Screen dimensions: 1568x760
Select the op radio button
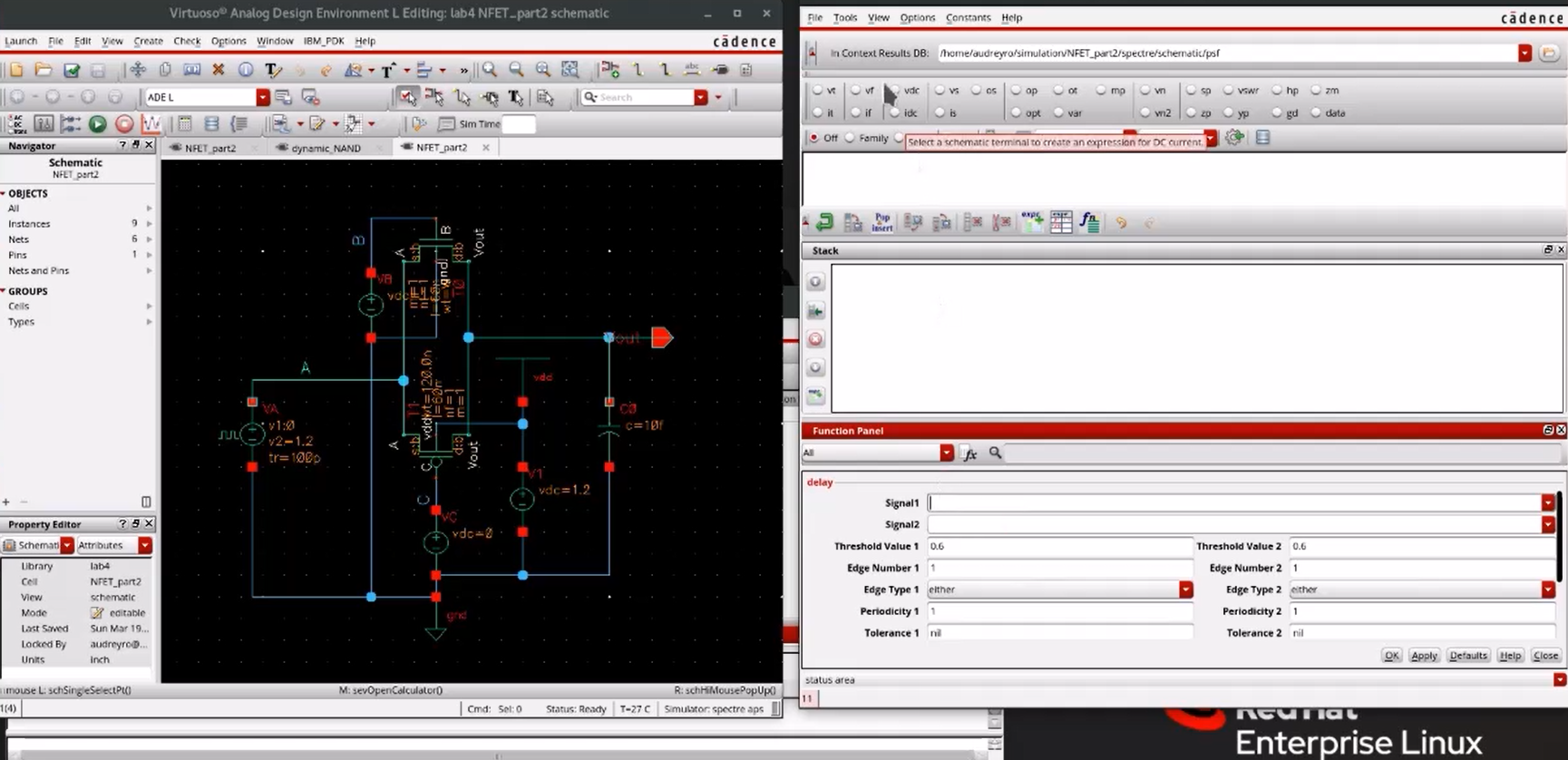[1016, 91]
